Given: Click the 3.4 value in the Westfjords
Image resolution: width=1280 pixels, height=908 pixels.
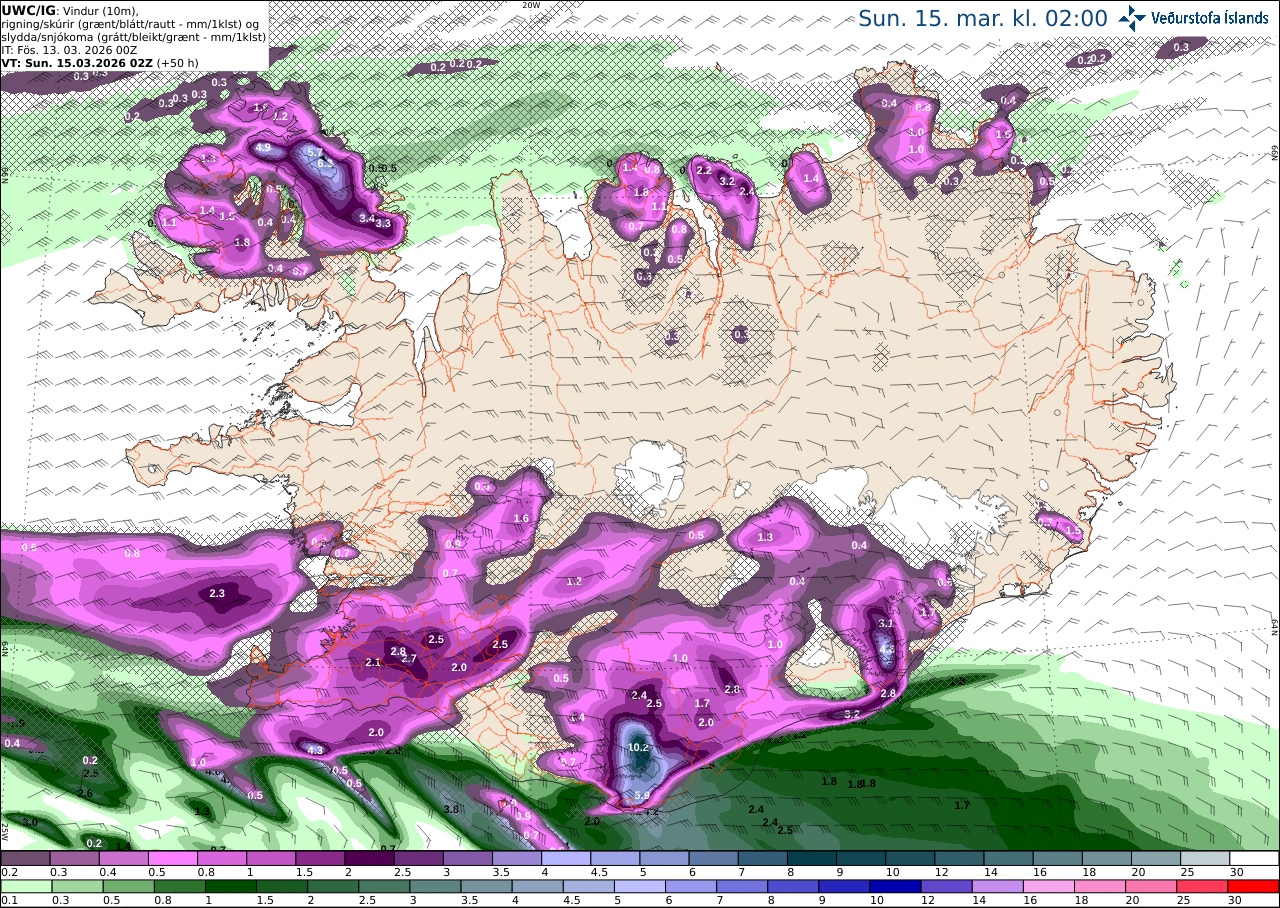Looking at the screenshot, I should pos(367,218).
